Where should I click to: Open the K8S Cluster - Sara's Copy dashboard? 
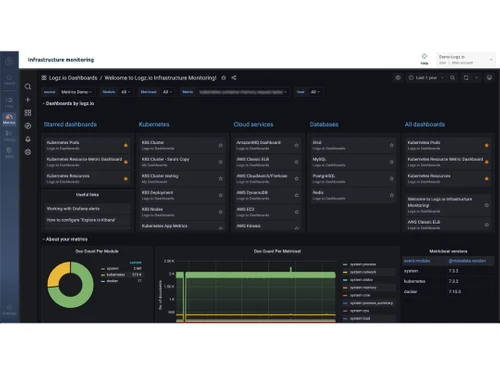point(182,162)
